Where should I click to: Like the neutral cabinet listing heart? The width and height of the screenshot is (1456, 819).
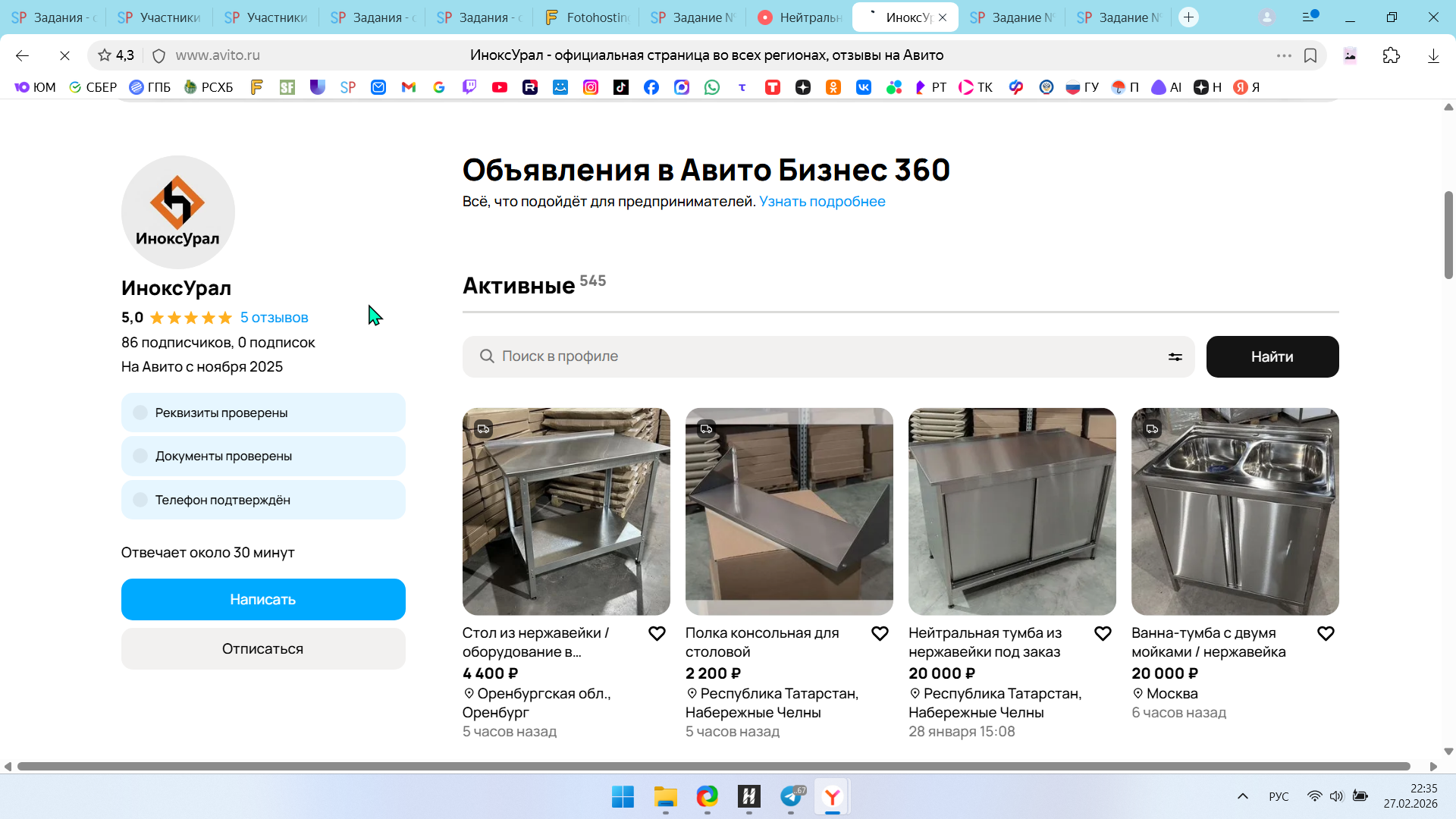coord(1103,633)
